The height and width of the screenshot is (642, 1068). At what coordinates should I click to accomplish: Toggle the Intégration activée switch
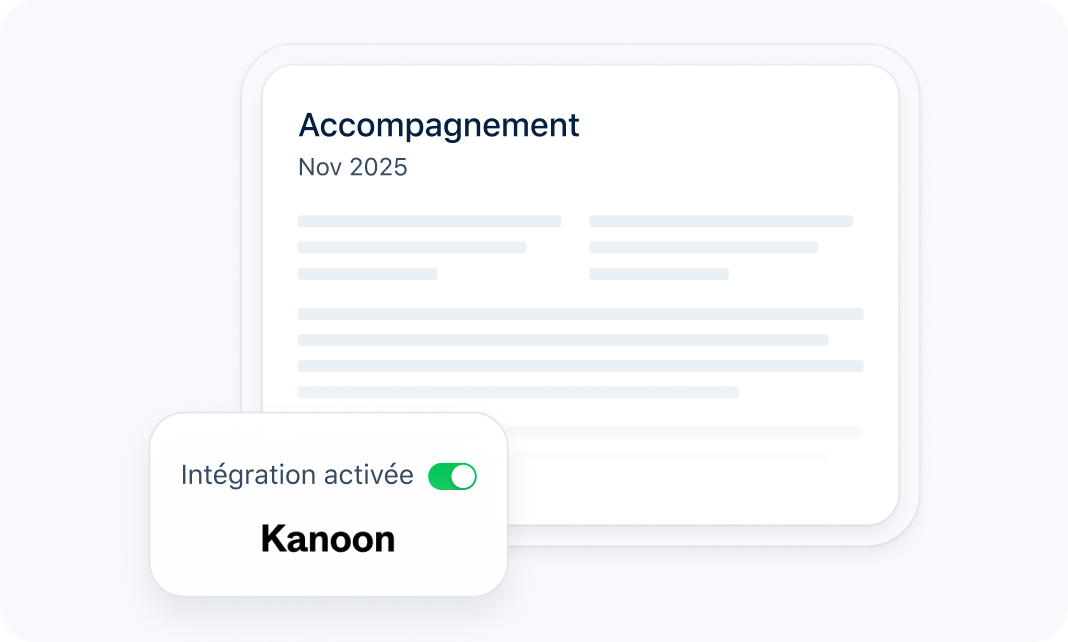452,477
